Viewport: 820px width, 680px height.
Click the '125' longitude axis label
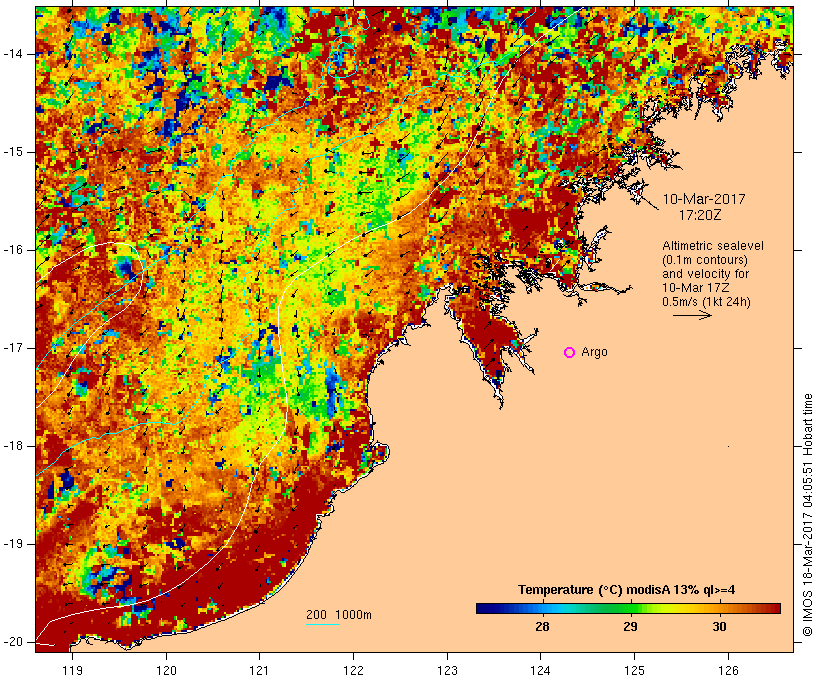pyautogui.click(x=634, y=671)
